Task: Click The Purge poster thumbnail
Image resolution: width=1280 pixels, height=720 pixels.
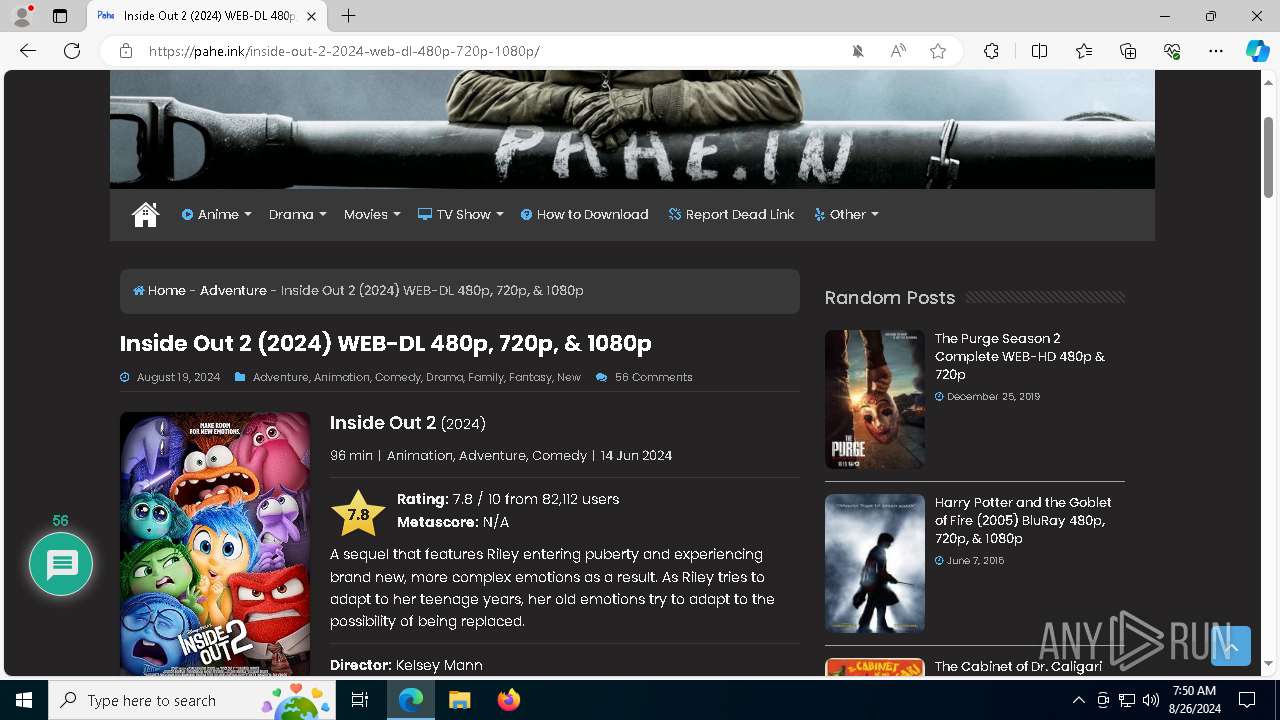Action: tap(875, 399)
